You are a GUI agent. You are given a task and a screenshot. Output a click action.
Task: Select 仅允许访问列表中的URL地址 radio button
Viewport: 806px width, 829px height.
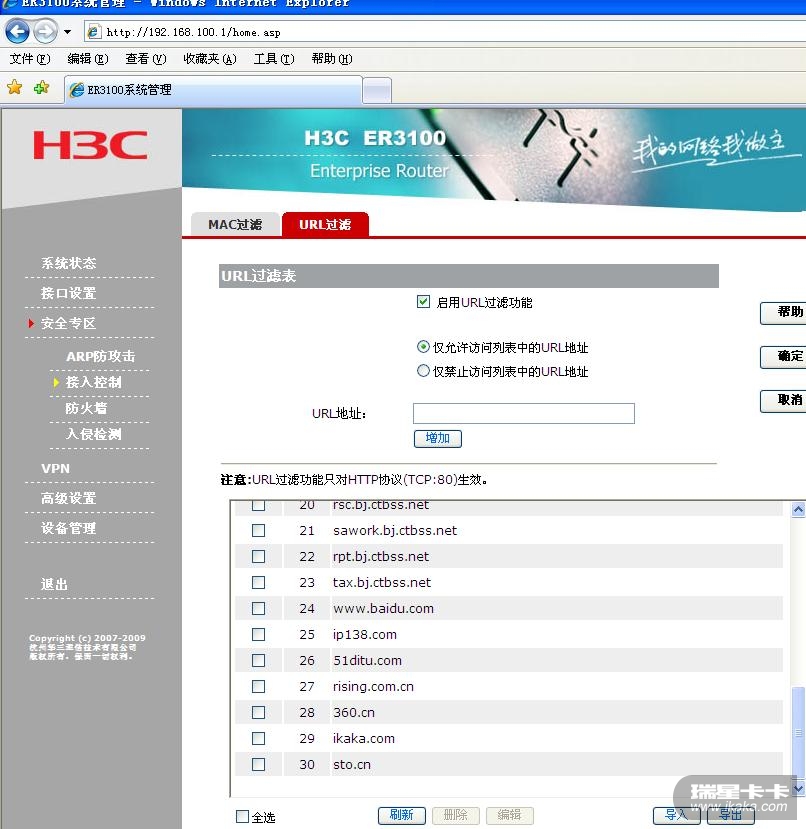point(423,347)
